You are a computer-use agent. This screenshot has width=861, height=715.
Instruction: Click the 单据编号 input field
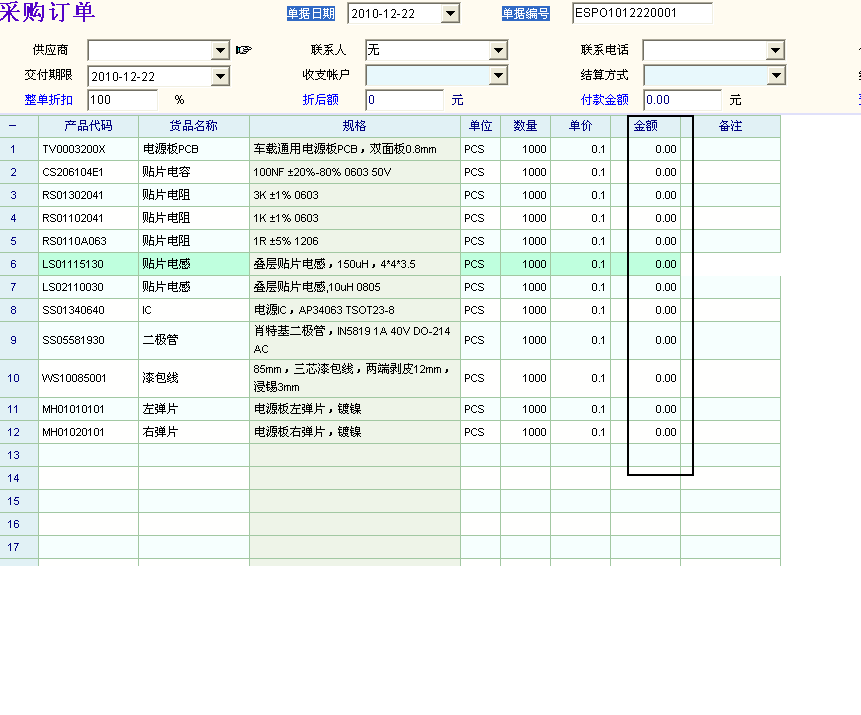(x=642, y=13)
